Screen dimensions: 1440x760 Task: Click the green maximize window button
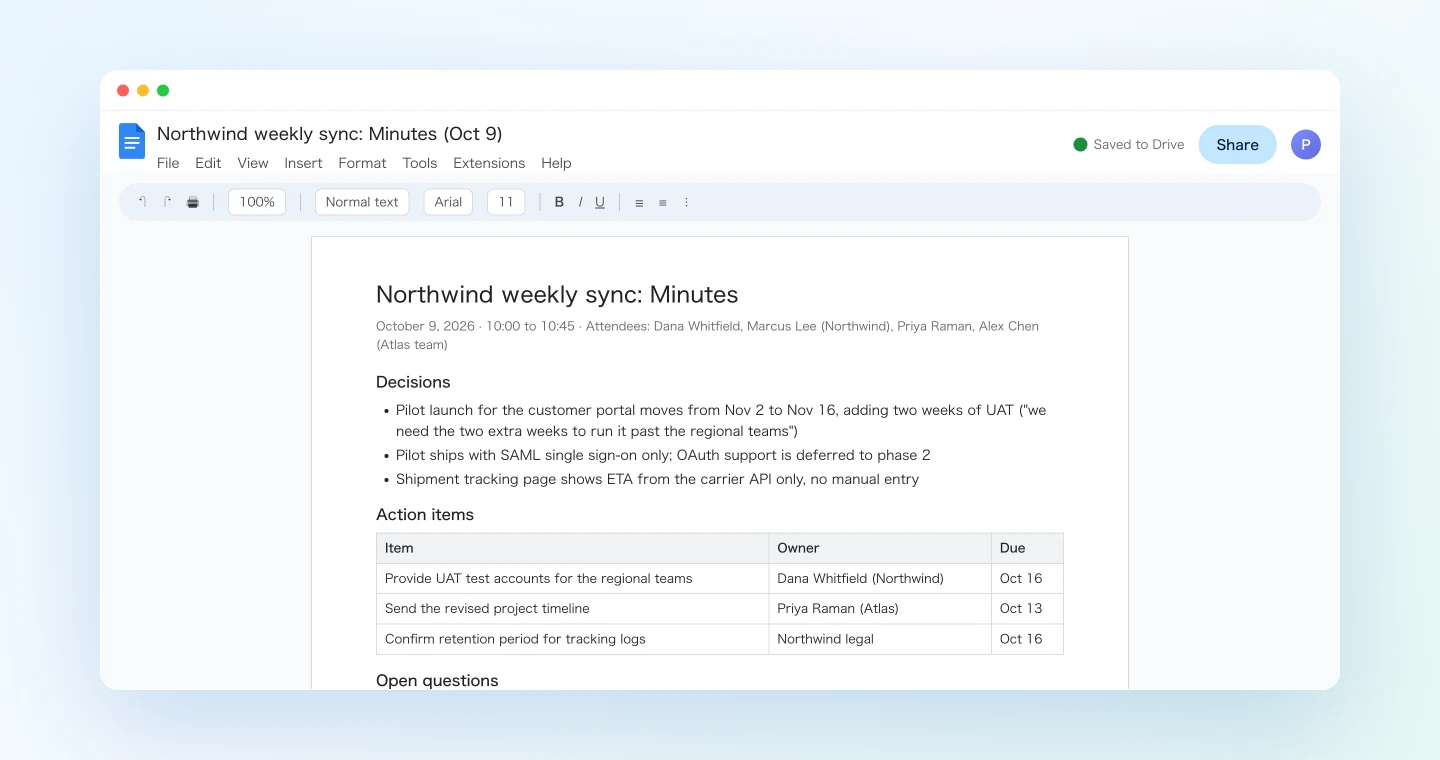coord(163,90)
